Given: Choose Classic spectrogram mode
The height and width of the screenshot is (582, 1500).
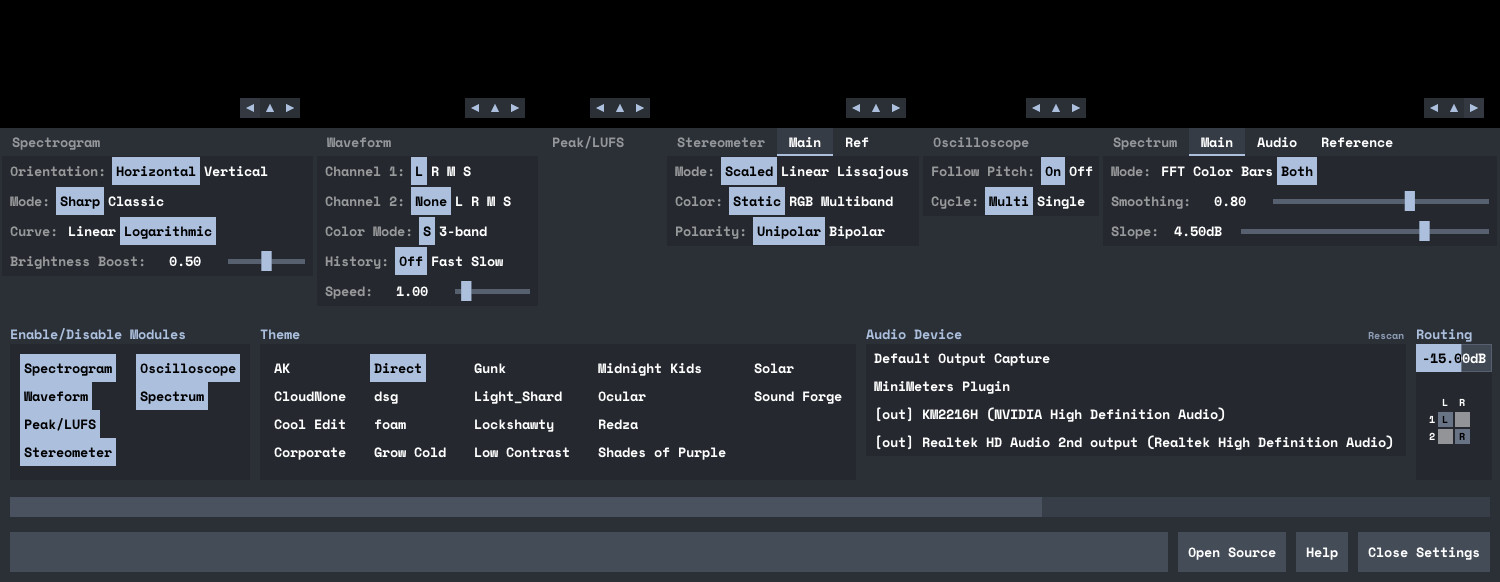Looking at the screenshot, I should coord(136,201).
